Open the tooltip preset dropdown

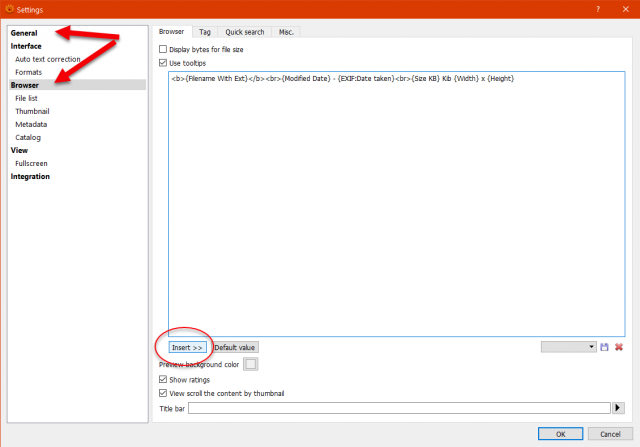[568, 347]
